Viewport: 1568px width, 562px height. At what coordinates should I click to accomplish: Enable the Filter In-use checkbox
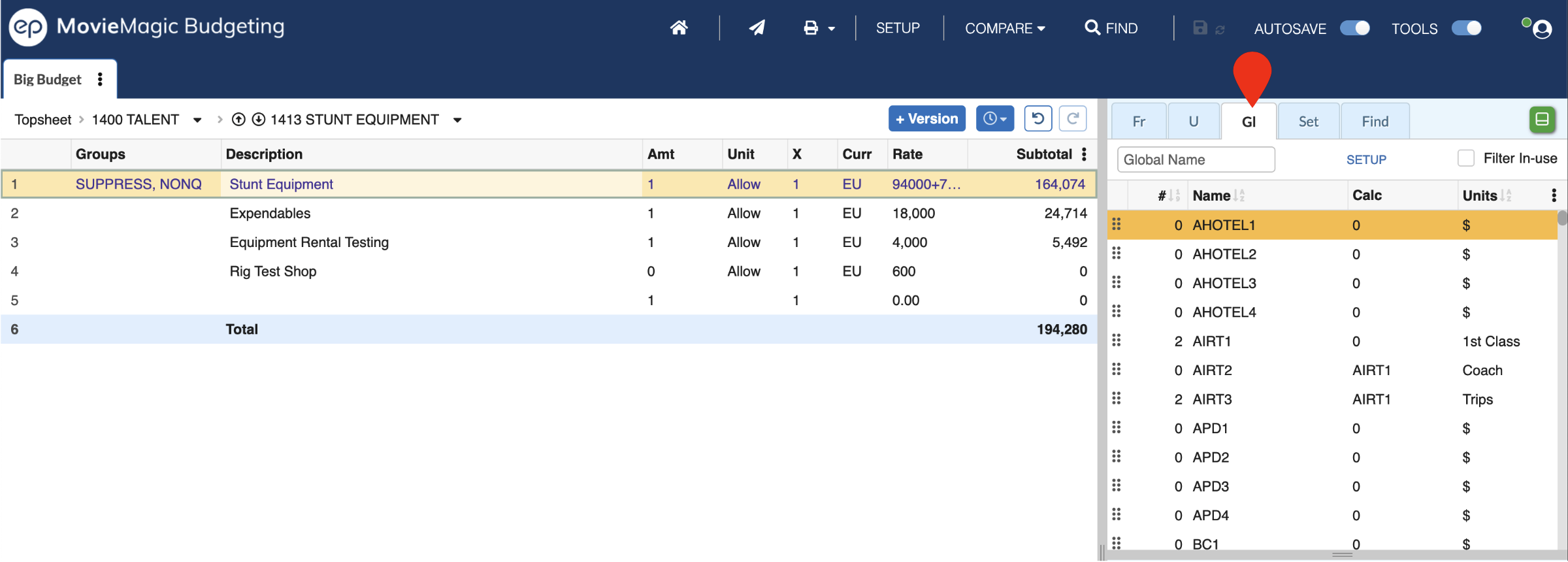(x=1466, y=158)
